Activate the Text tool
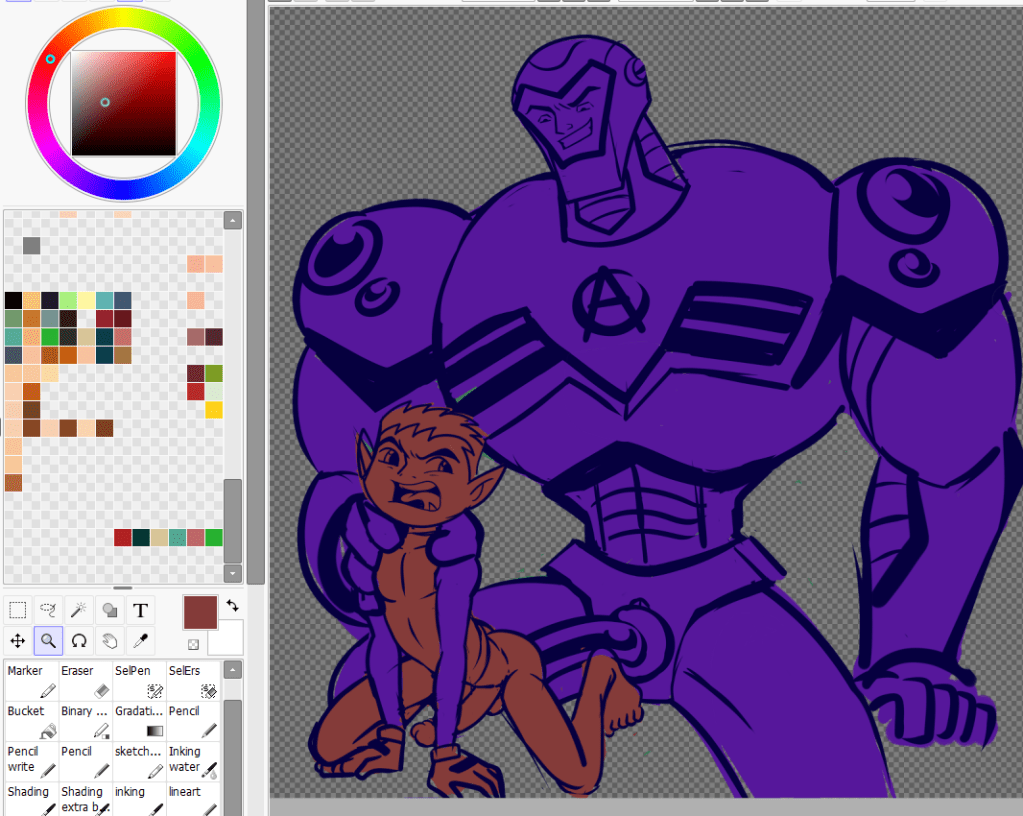1023x816 pixels. pos(140,610)
